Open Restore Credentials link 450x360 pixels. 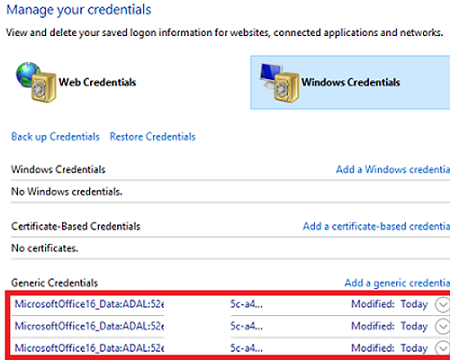[153, 137]
